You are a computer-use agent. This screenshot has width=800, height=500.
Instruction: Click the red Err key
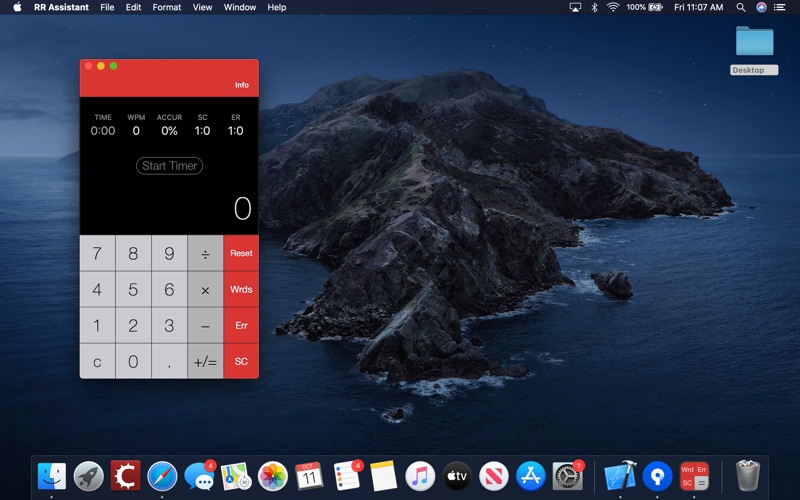click(x=241, y=325)
